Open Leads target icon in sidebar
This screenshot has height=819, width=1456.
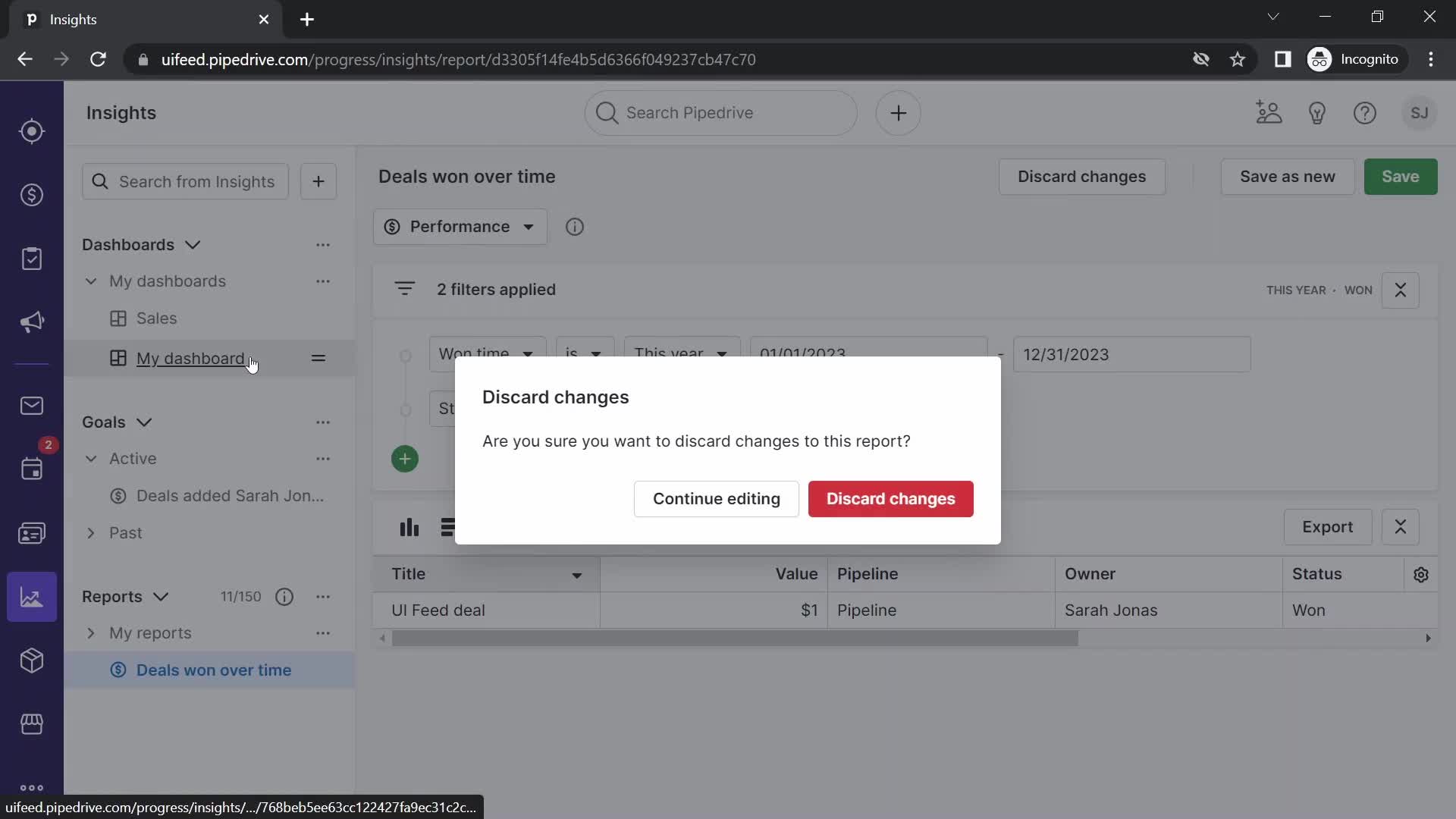31,131
